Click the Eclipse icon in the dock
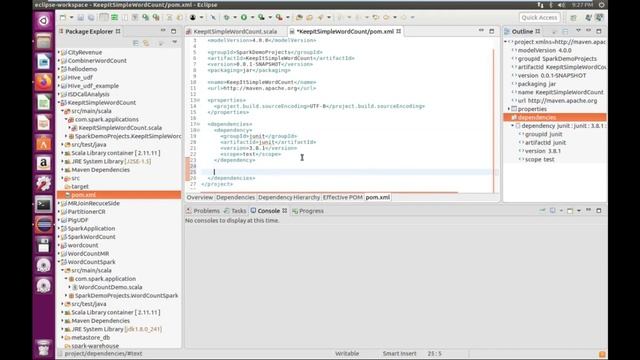The width and height of the screenshot is (640, 360). (44, 224)
